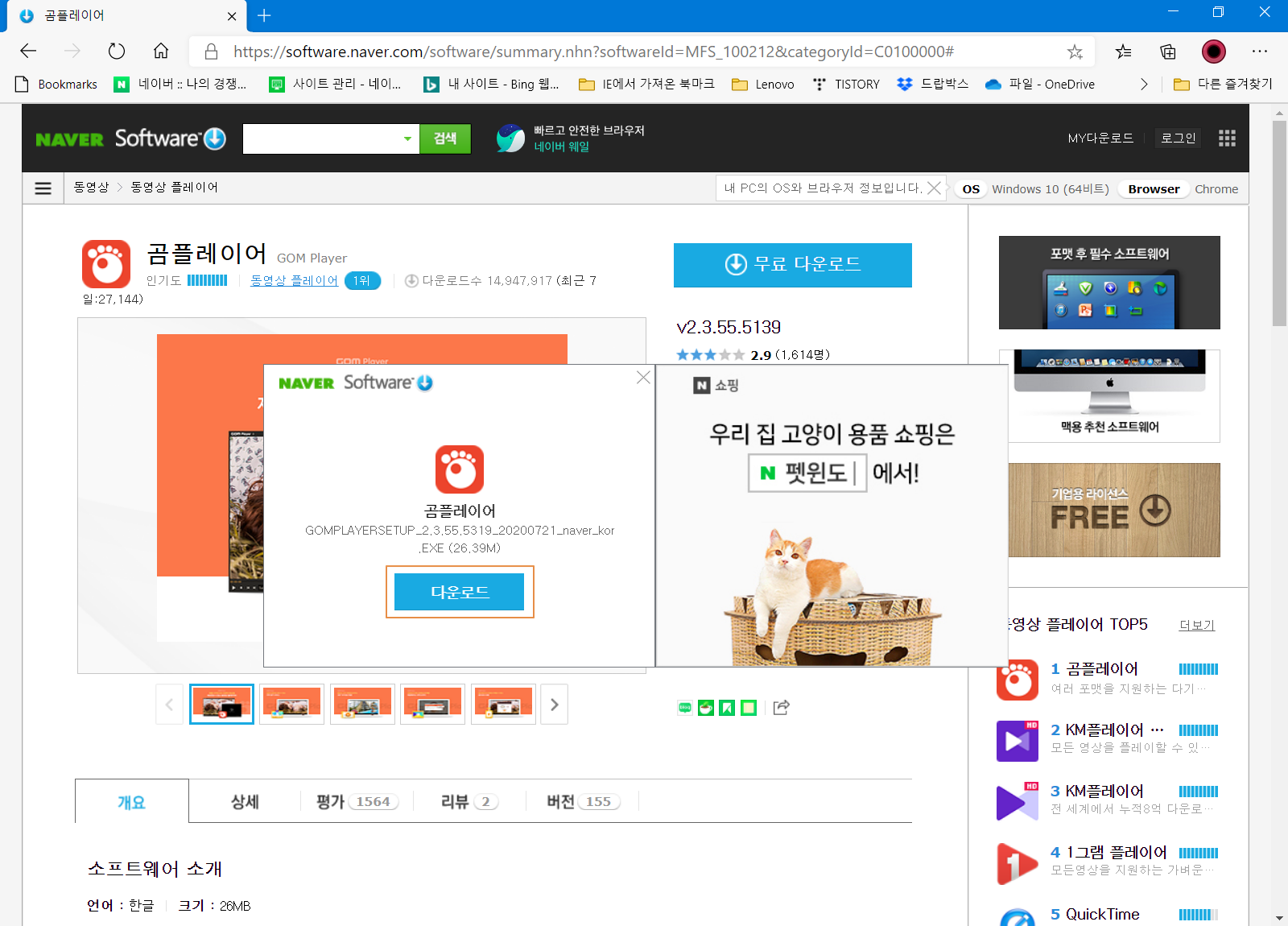The image size is (1288, 926).
Task: Open the favorites list icon
Action: pyautogui.click(x=1123, y=52)
